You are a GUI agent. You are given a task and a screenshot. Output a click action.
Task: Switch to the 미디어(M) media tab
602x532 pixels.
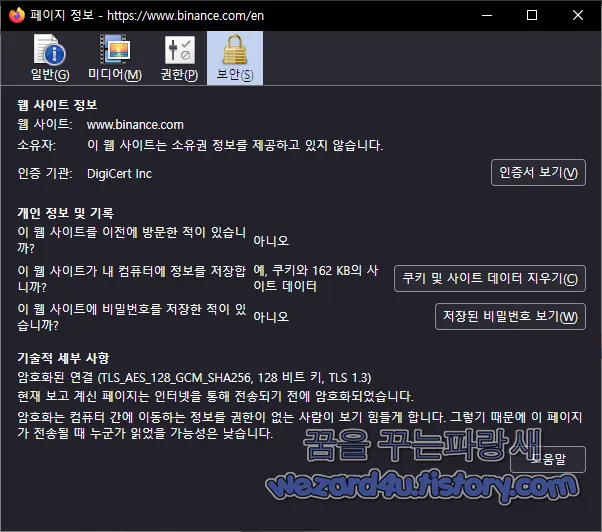pyautogui.click(x=115, y=58)
